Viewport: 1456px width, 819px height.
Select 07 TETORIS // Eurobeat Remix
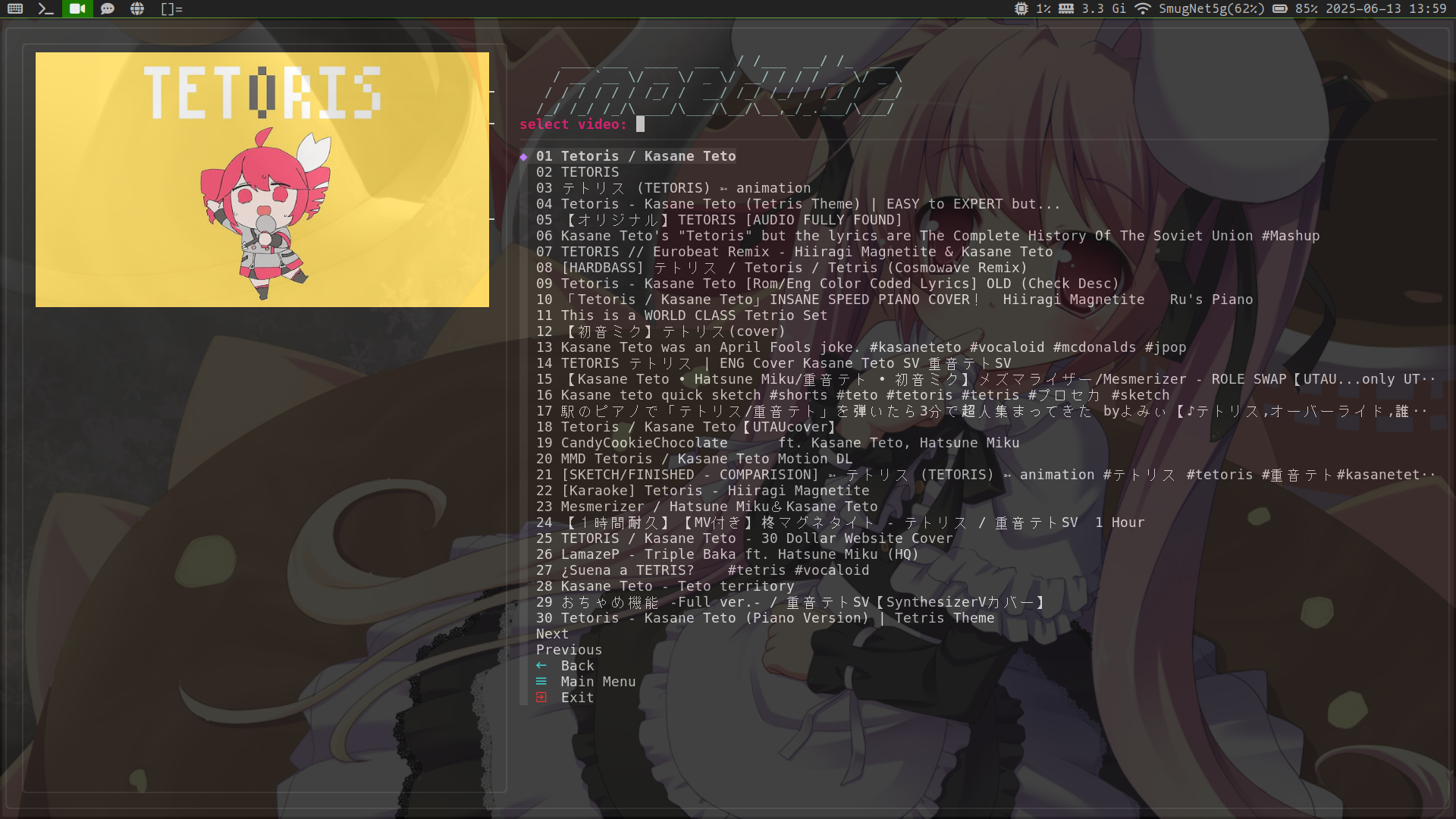point(794,252)
